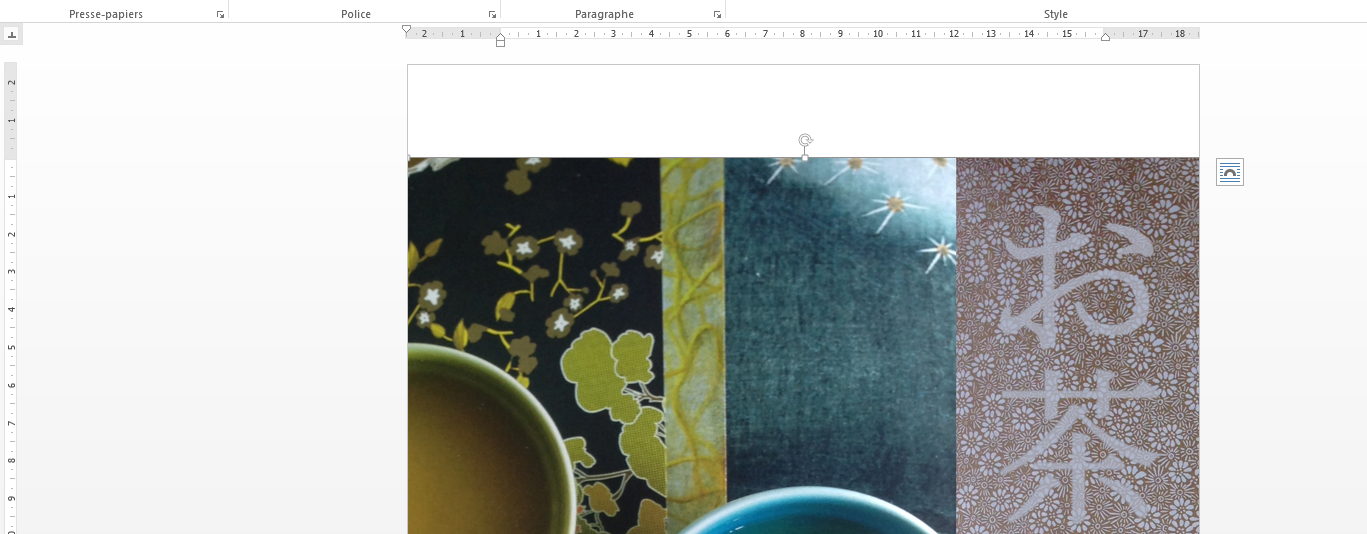1367x534 pixels.
Task: Click the Police group label
Action: point(356,15)
